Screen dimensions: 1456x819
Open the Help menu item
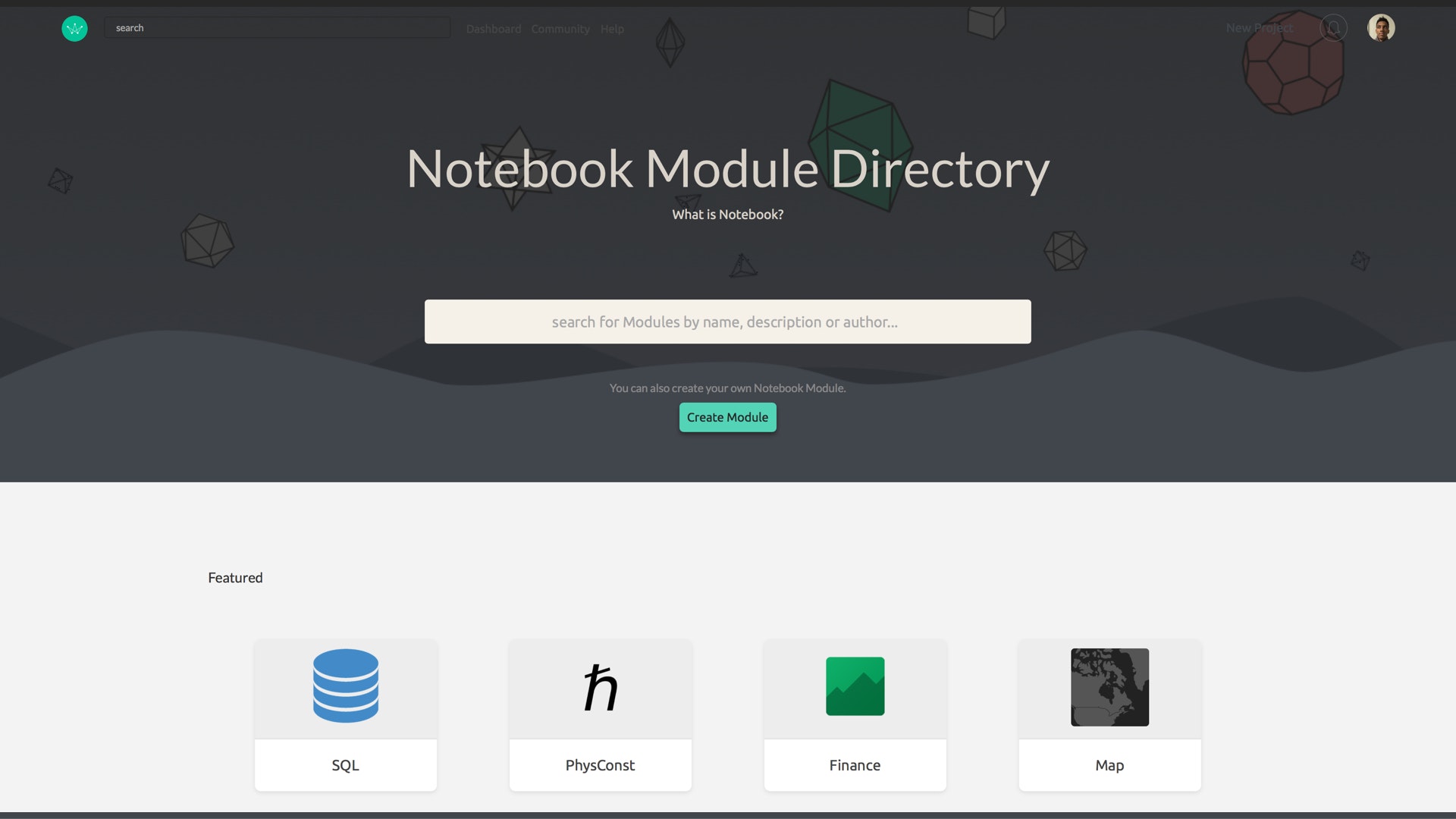click(x=612, y=29)
